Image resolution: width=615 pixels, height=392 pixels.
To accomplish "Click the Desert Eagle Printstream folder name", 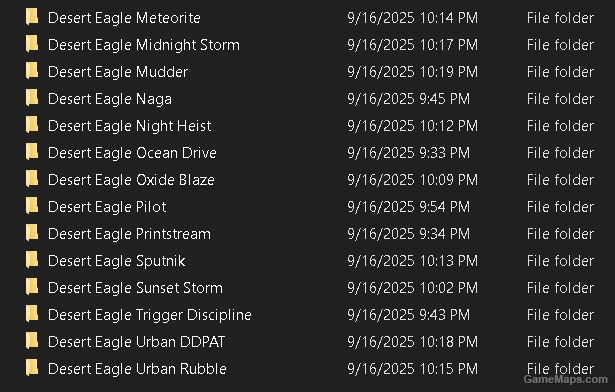I will pyautogui.click(x=129, y=234).
